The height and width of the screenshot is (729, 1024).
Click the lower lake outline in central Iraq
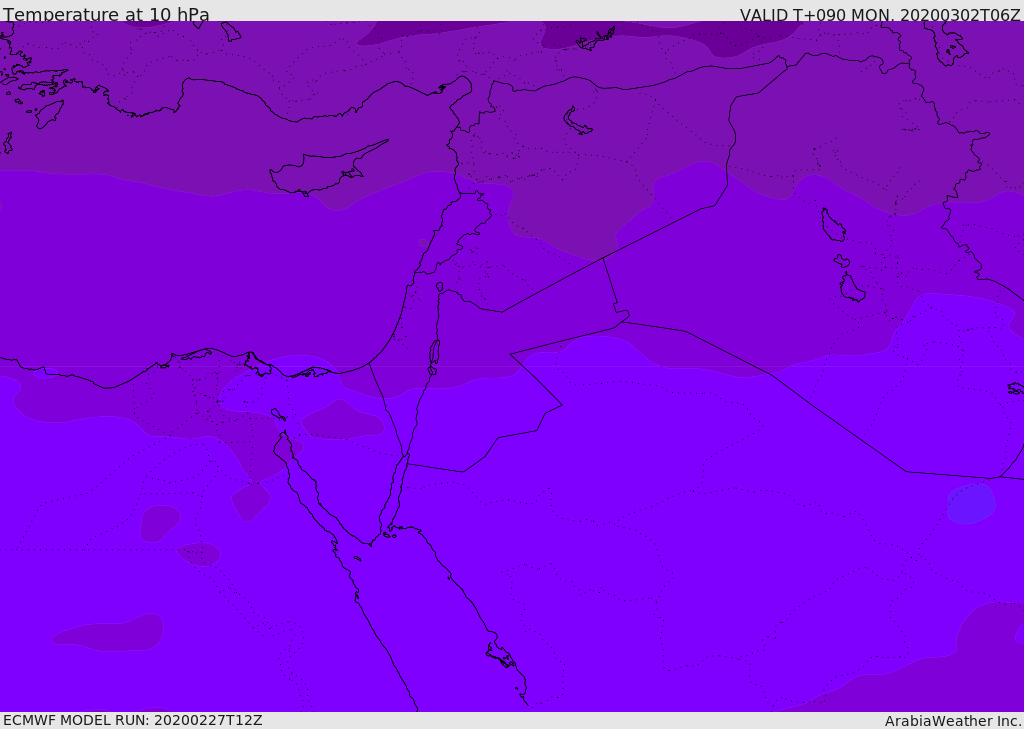tap(851, 288)
